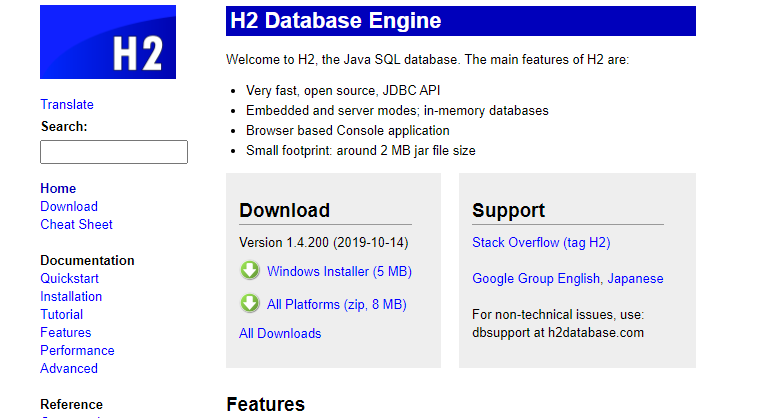Open Google Group English link
The image size is (763, 418).
(536, 278)
